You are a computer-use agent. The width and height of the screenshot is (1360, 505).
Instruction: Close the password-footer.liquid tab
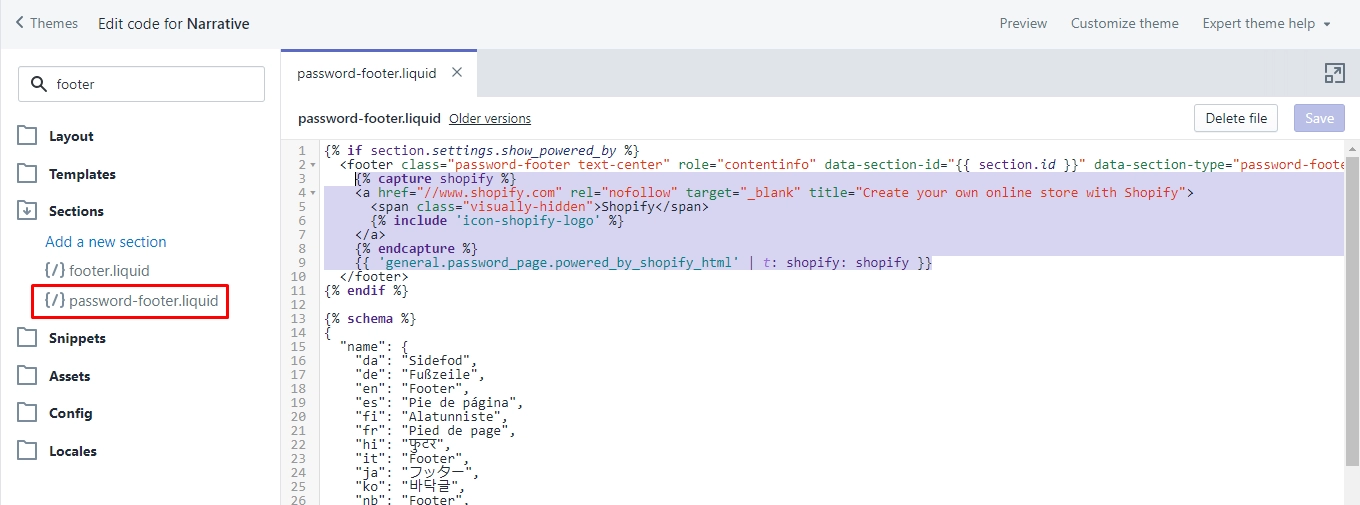(x=457, y=72)
